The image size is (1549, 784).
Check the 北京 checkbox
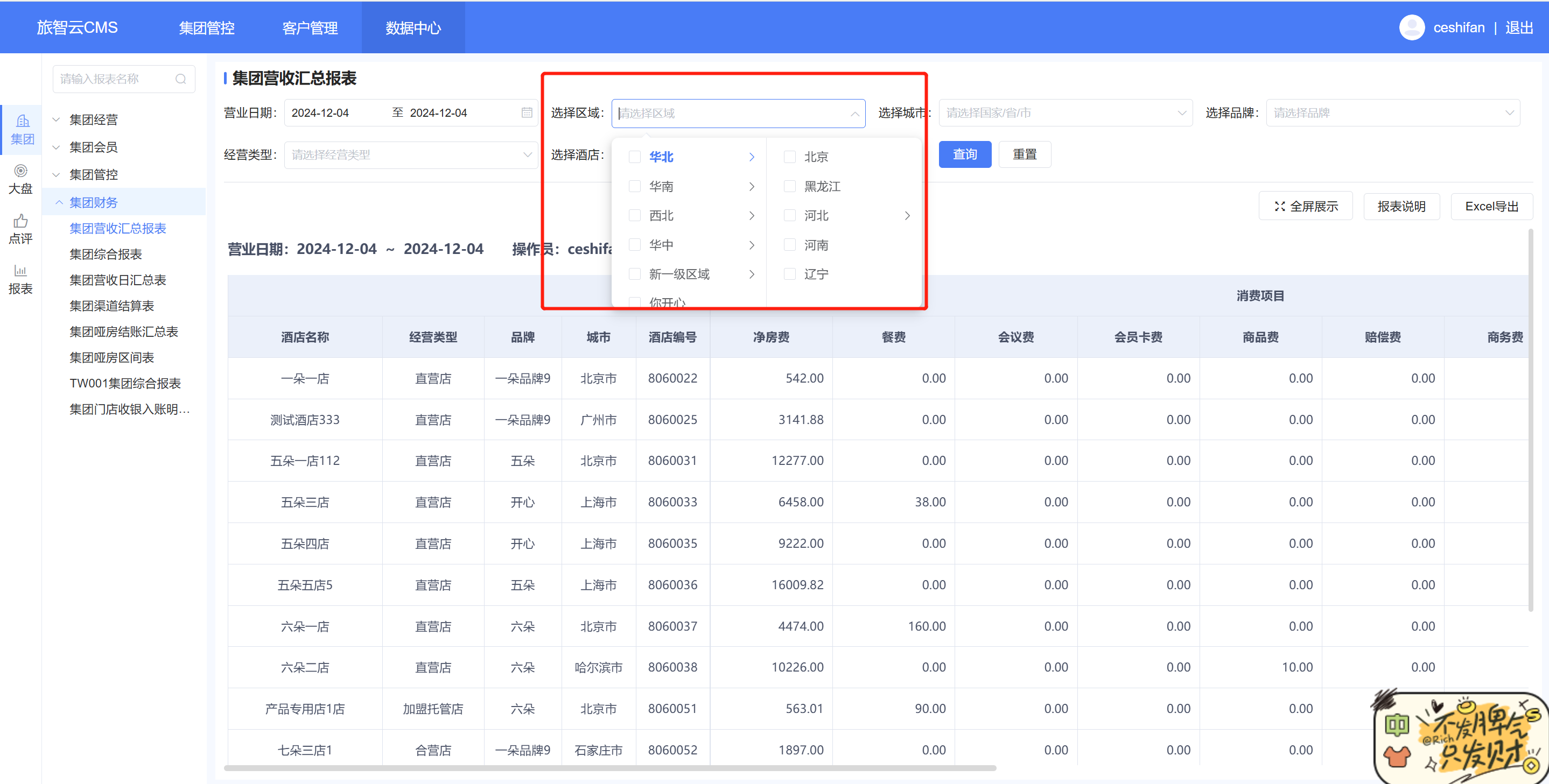(x=789, y=157)
